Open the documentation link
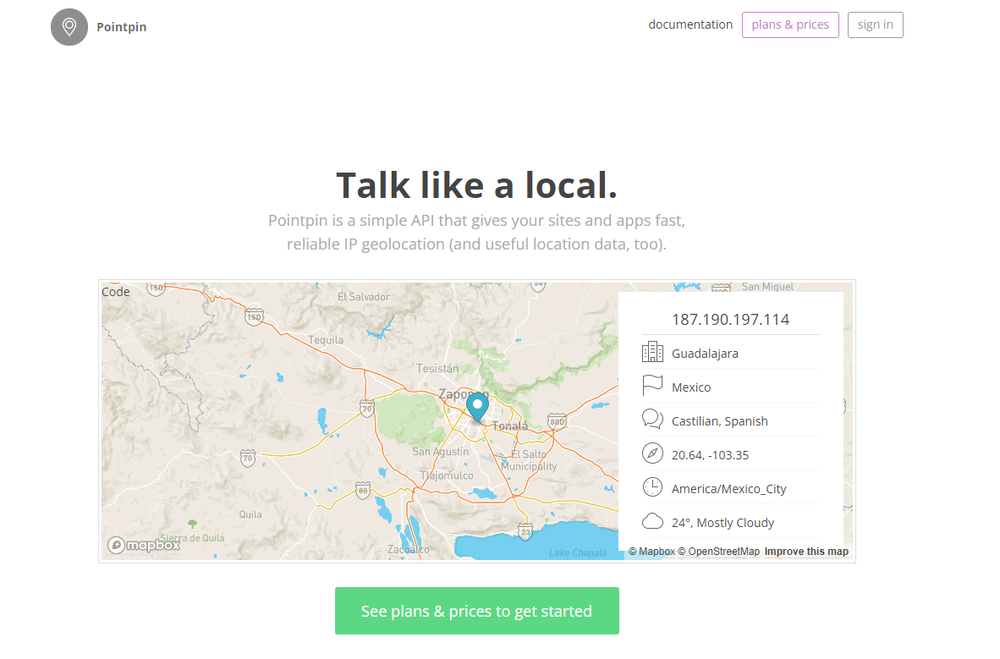 coord(690,24)
